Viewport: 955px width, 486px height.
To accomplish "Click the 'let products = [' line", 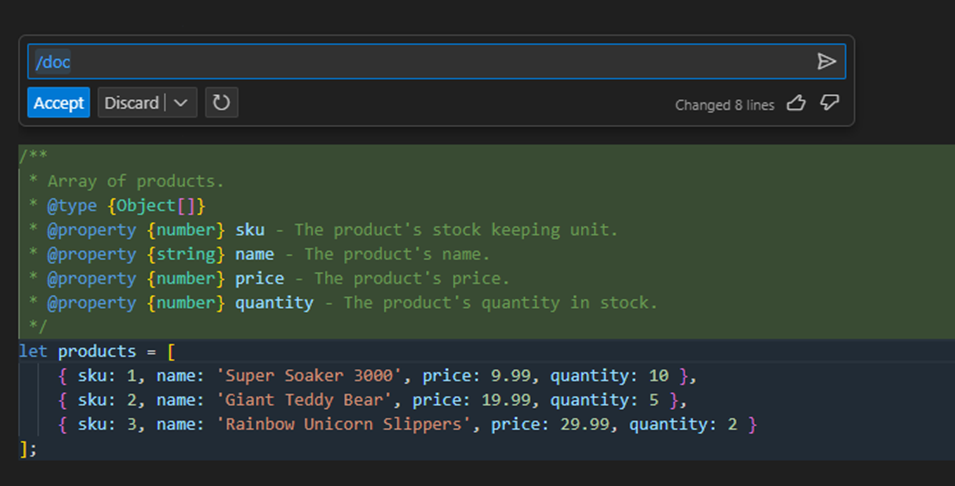I will click(98, 351).
